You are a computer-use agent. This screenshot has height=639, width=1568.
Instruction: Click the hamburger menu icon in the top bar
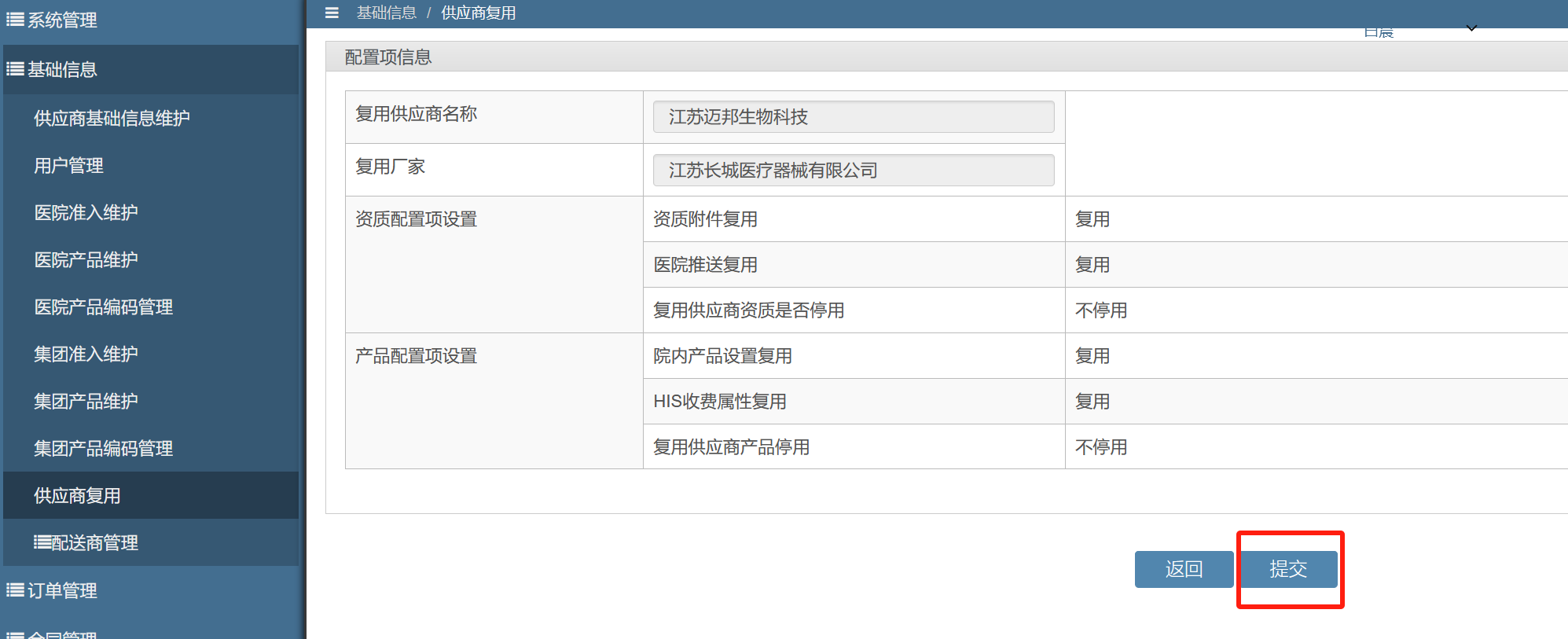(x=332, y=13)
